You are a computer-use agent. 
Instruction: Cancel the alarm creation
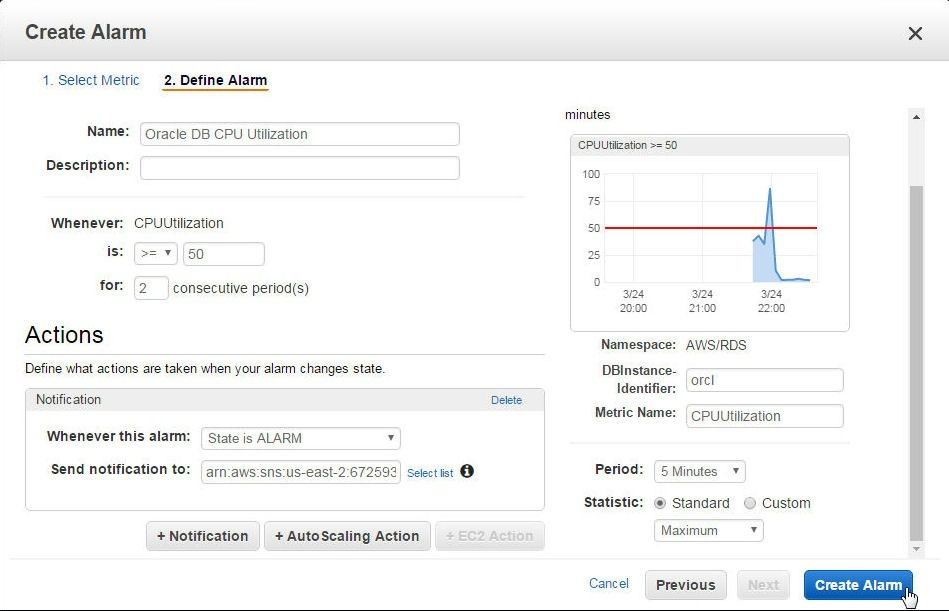609,584
